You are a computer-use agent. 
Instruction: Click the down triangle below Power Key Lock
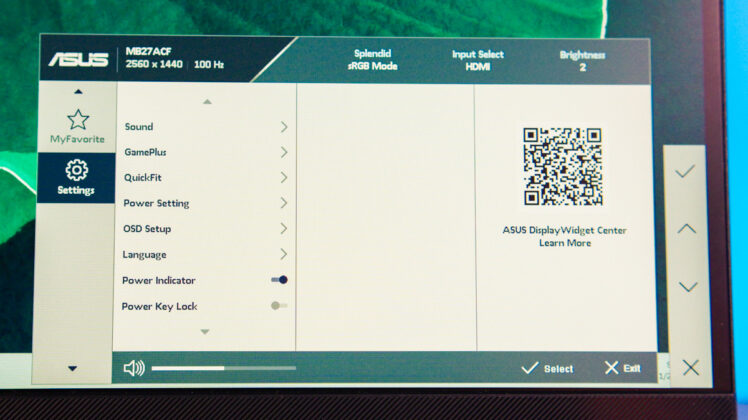(205, 331)
